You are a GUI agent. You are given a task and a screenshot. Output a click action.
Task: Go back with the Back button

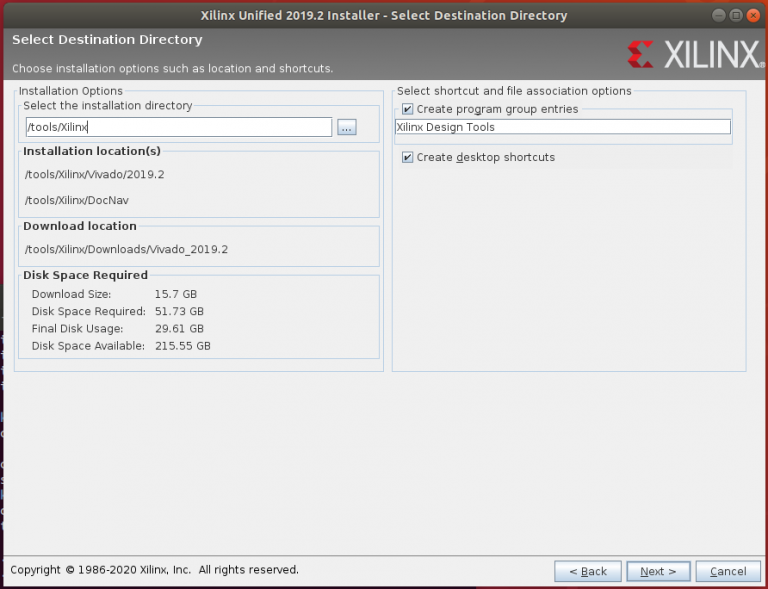click(587, 571)
